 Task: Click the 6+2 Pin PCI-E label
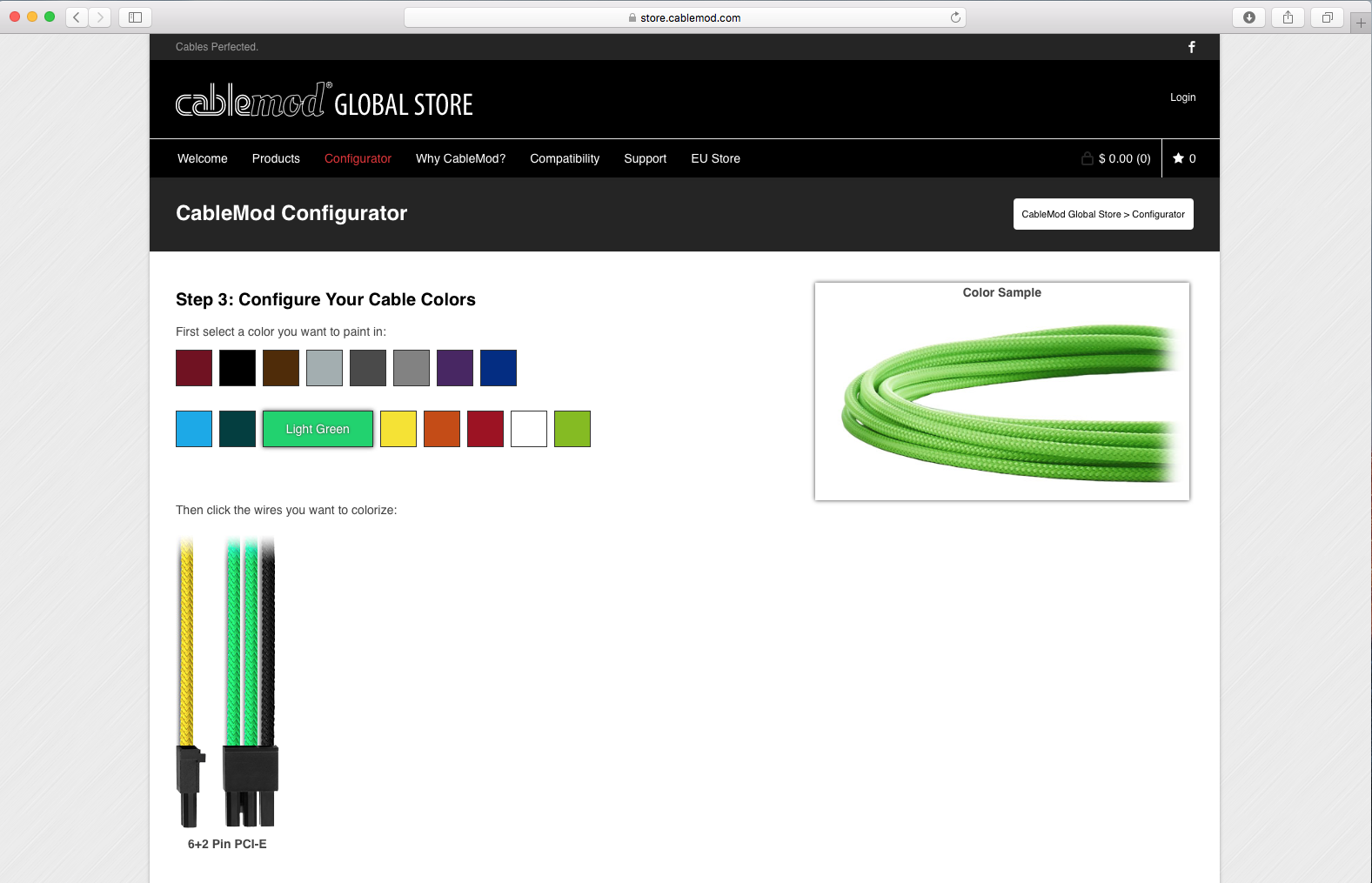[x=227, y=844]
